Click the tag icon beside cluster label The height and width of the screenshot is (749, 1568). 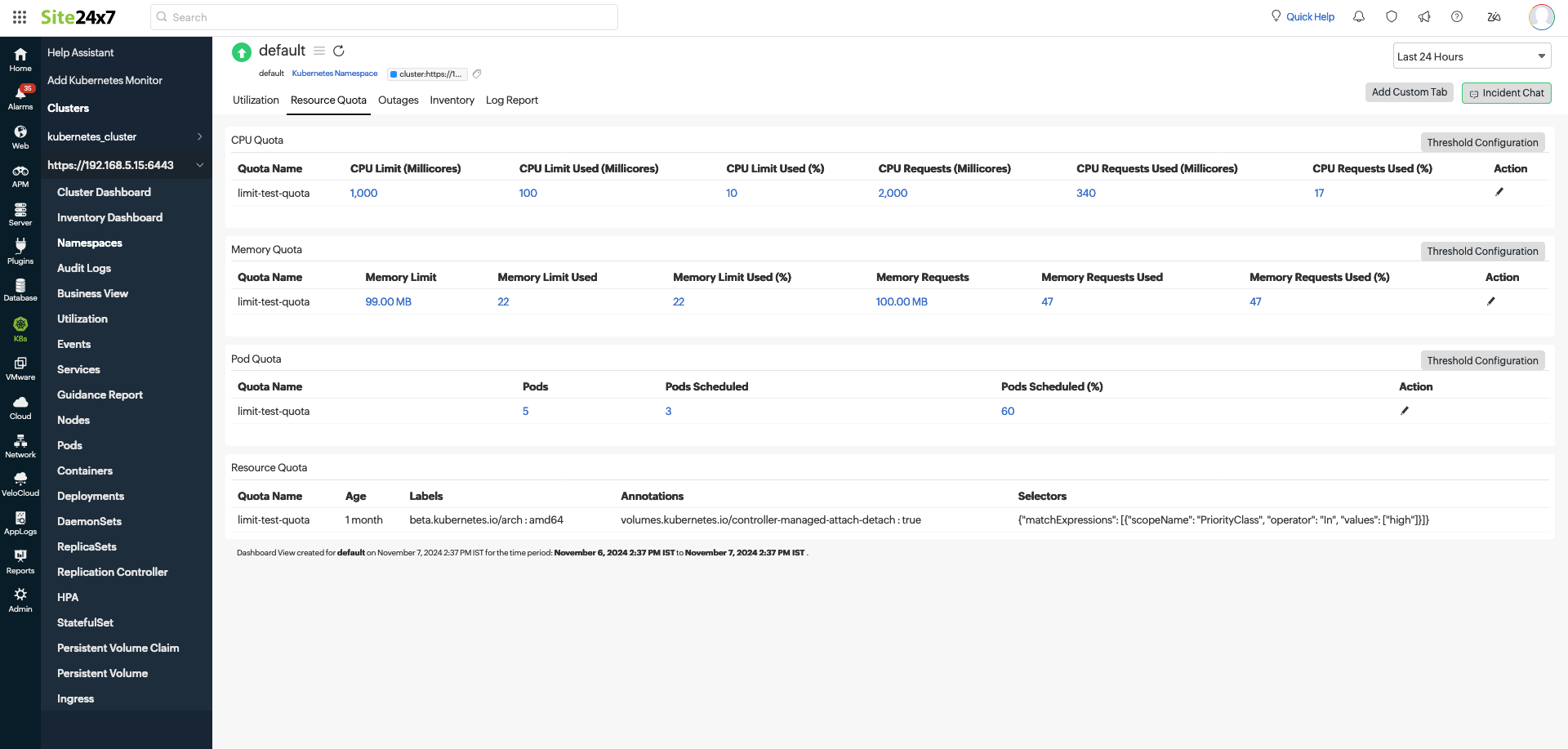(x=477, y=74)
